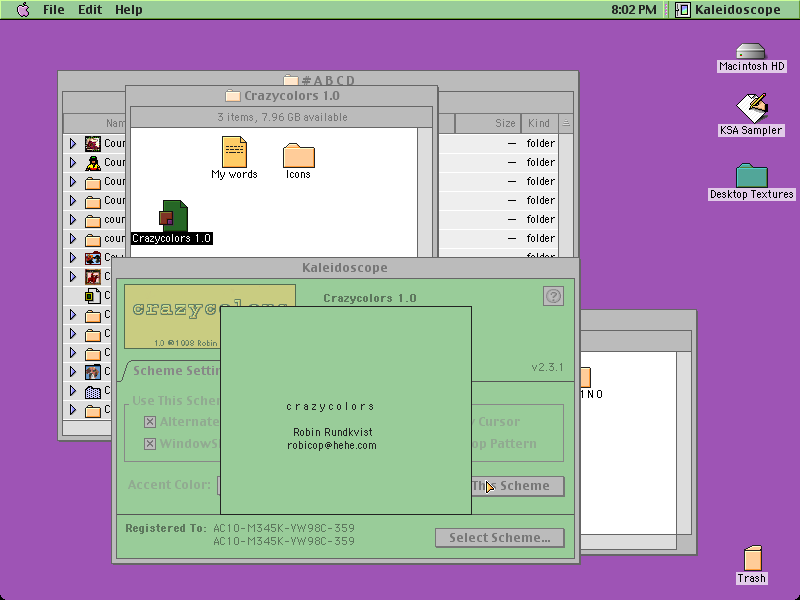Sort the #ABCD list by Kind column
Screen dimensions: 800x600
pos(540,123)
